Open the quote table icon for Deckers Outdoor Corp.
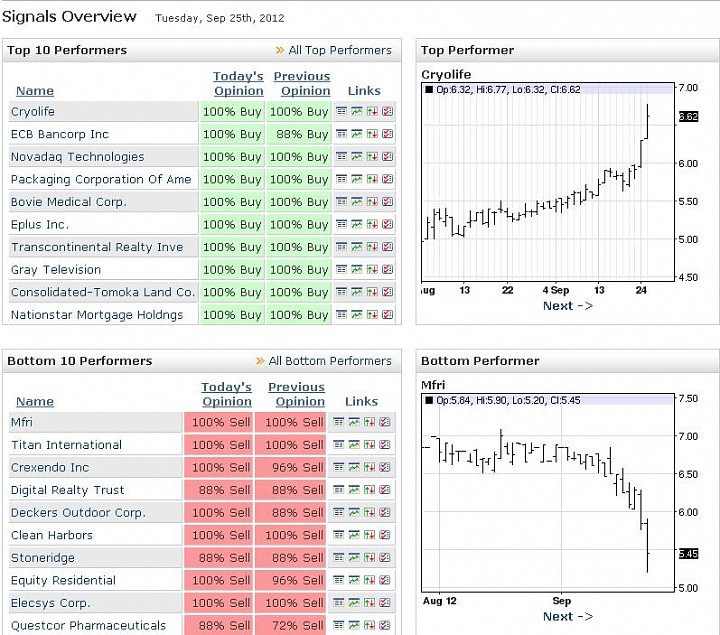 (338, 512)
